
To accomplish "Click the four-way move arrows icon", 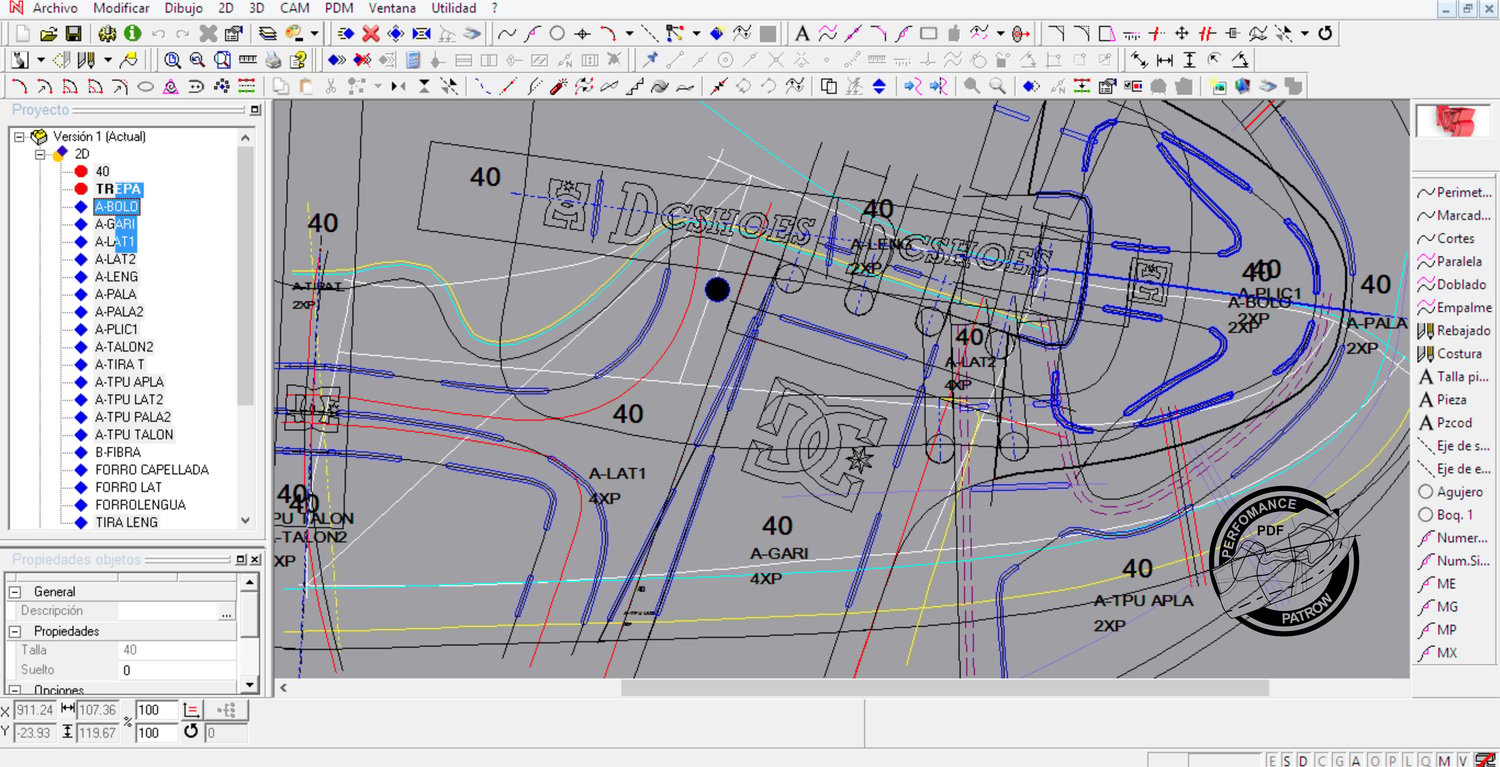I will [1181, 34].
